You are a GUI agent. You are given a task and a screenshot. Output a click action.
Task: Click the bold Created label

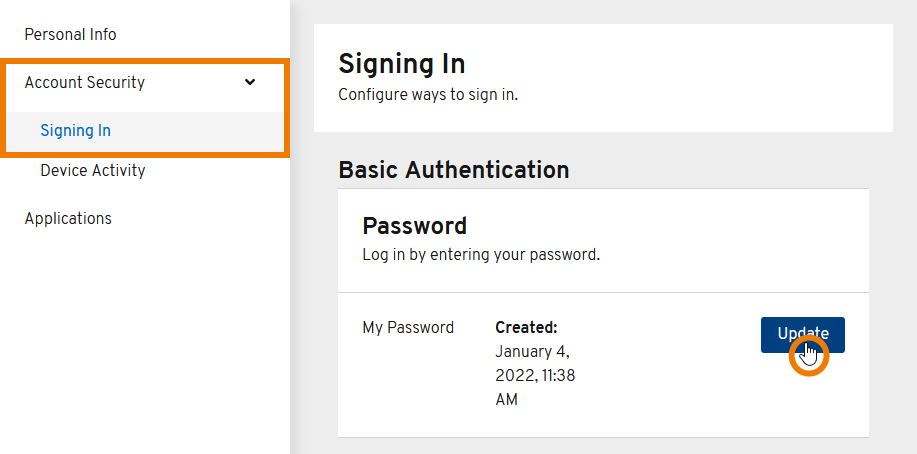tap(526, 328)
